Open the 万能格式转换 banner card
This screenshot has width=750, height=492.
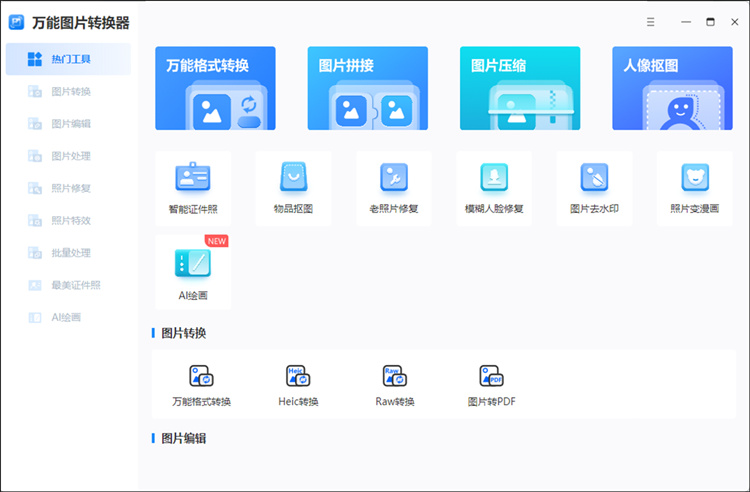point(215,88)
